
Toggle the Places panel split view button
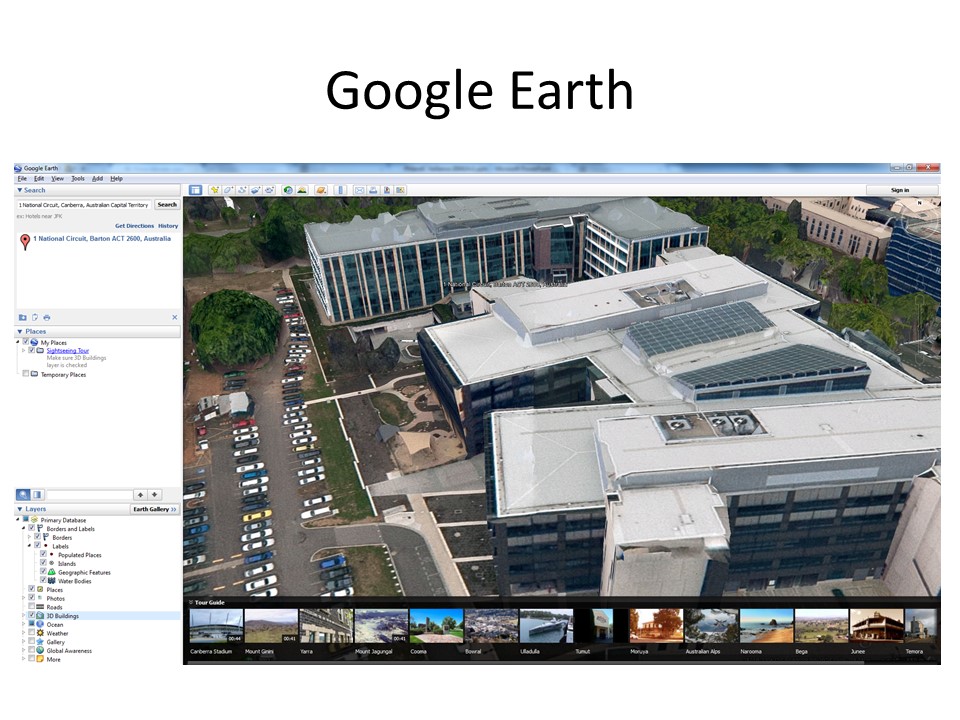[x=37, y=495]
